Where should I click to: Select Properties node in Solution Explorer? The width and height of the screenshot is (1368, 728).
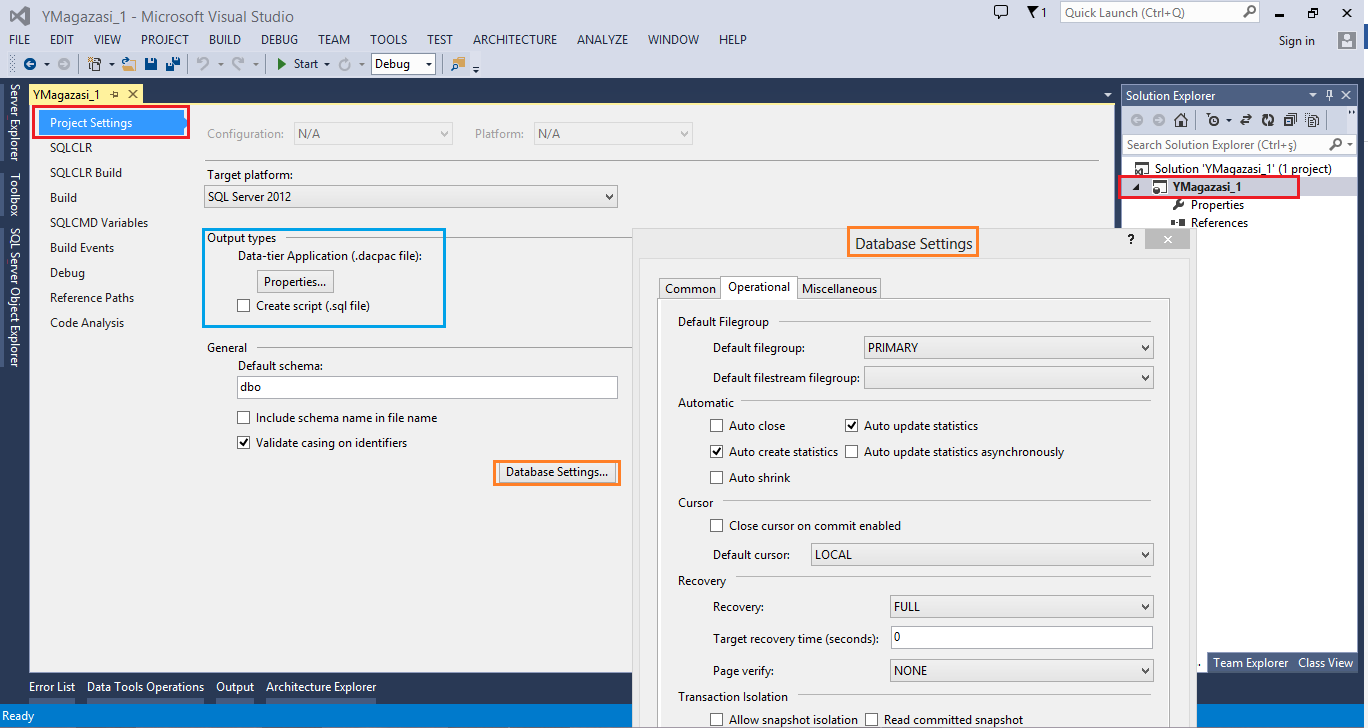coord(1217,205)
